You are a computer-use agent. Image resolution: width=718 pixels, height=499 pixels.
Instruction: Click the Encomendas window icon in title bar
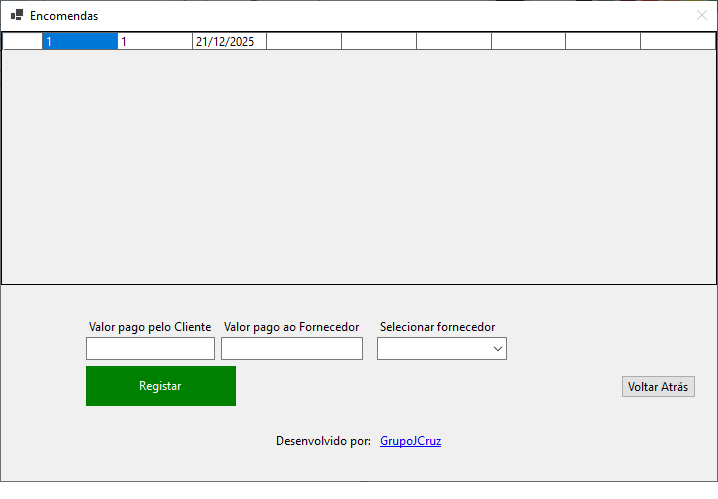point(16,15)
